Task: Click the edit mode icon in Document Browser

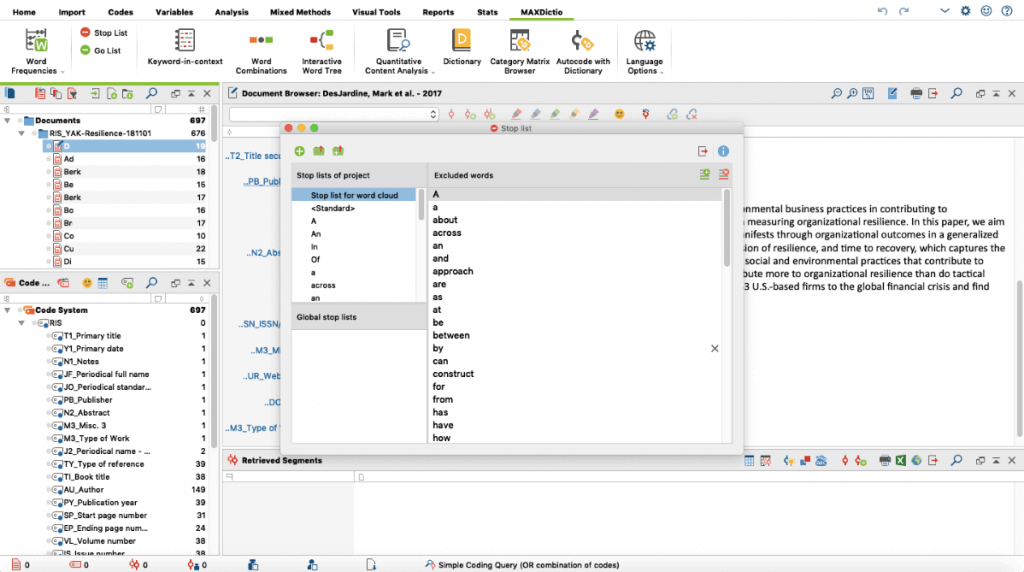Action: pyautogui.click(x=893, y=93)
